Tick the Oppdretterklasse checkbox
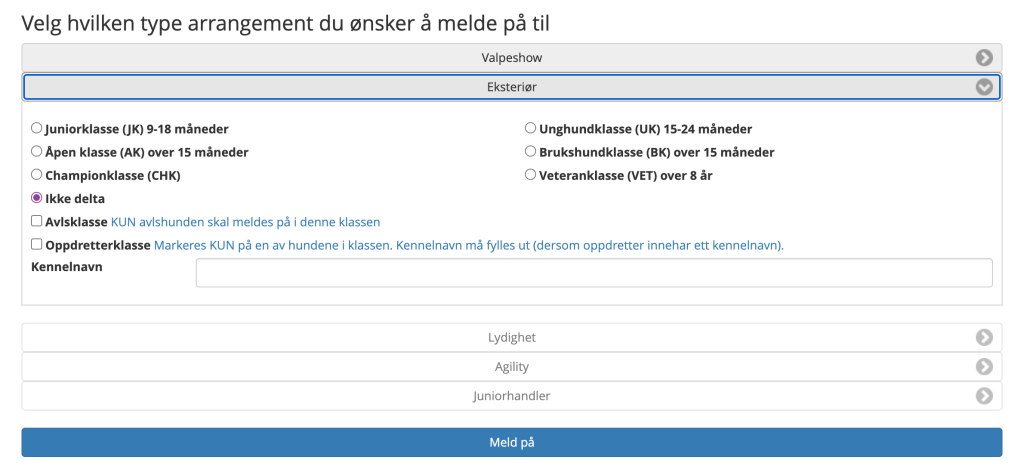Image resolution: width=1024 pixels, height=463 pixels. tap(37, 244)
